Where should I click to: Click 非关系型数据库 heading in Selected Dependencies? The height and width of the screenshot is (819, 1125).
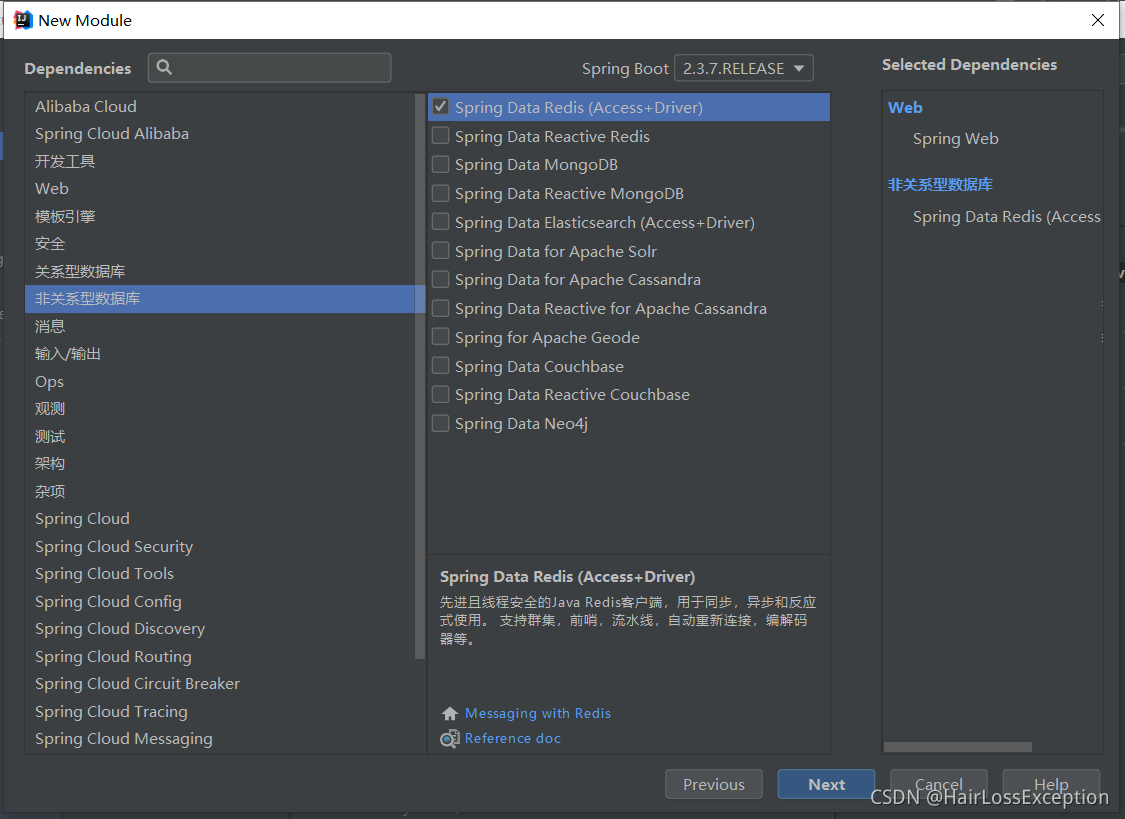point(941,185)
